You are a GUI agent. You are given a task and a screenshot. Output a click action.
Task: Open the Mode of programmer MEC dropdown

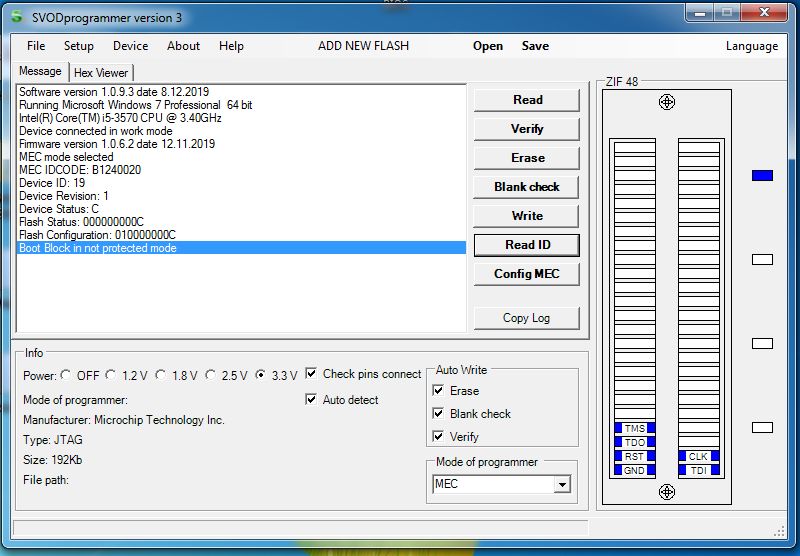[562, 484]
